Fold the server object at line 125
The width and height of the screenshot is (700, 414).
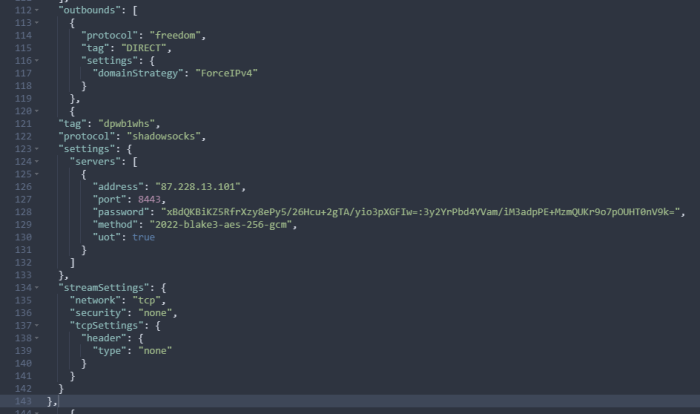pyautogui.click(x=38, y=174)
